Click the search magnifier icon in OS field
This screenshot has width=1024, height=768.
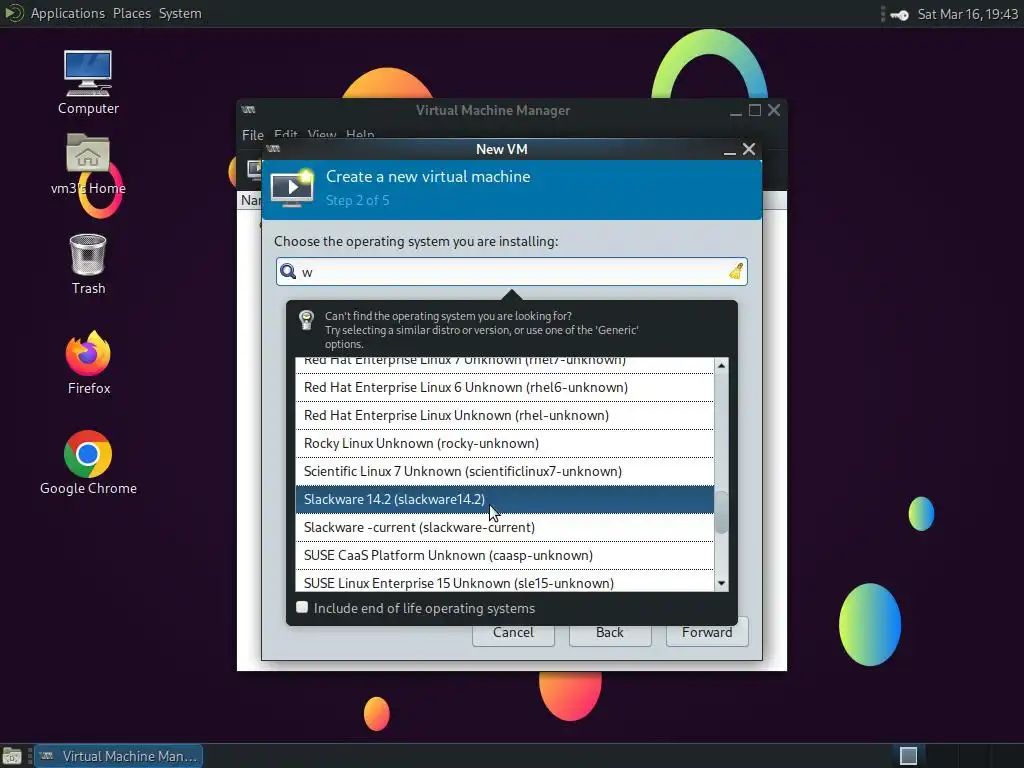click(288, 271)
